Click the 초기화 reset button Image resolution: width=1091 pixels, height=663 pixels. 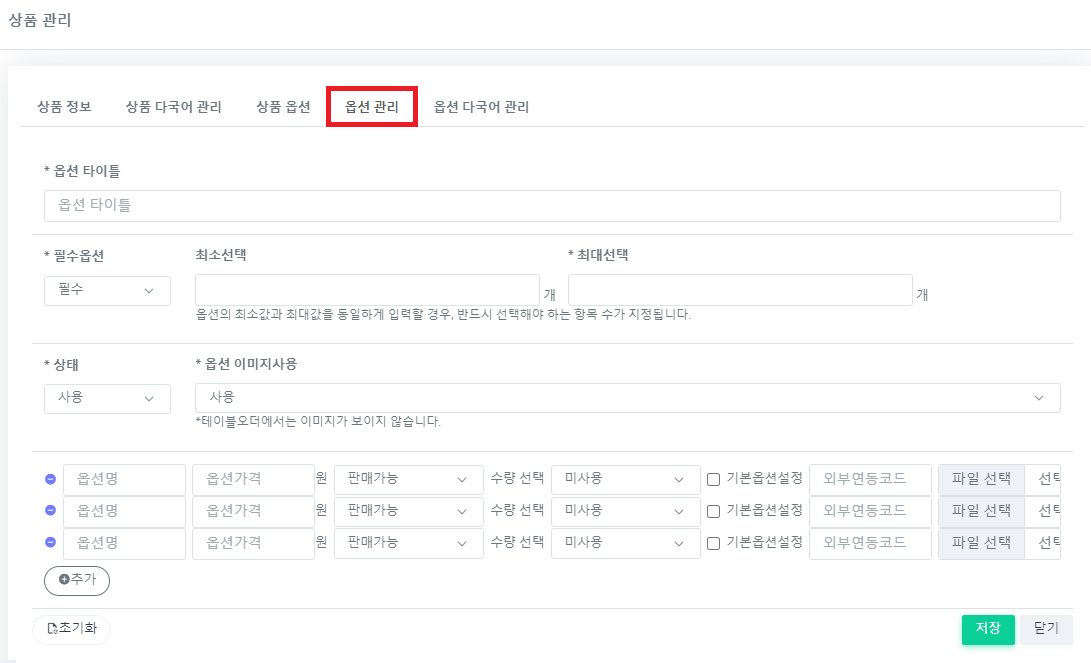pos(72,629)
